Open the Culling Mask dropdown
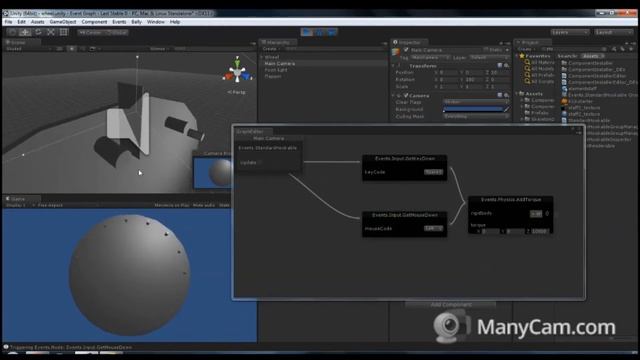The width and height of the screenshot is (640, 360). tap(476, 116)
